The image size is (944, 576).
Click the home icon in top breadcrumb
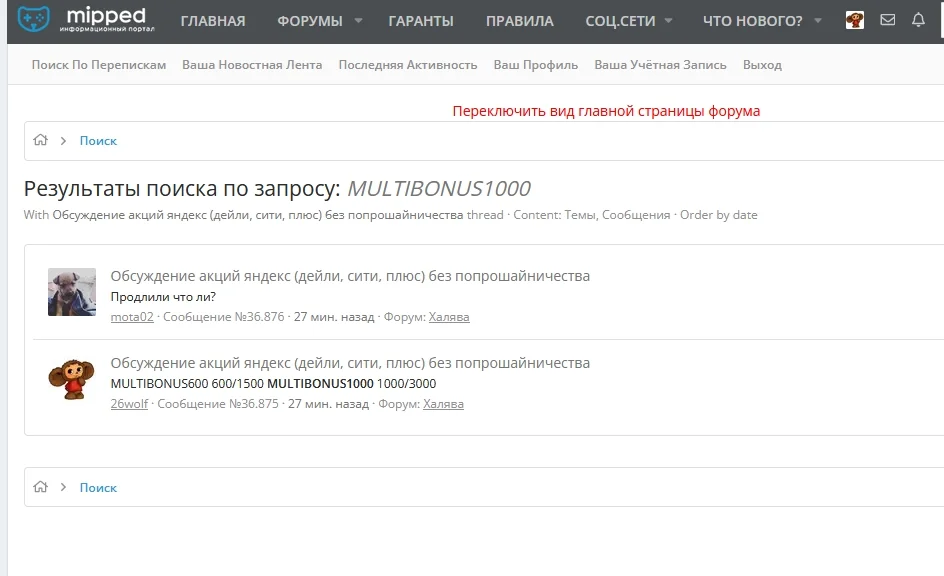[x=40, y=140]
